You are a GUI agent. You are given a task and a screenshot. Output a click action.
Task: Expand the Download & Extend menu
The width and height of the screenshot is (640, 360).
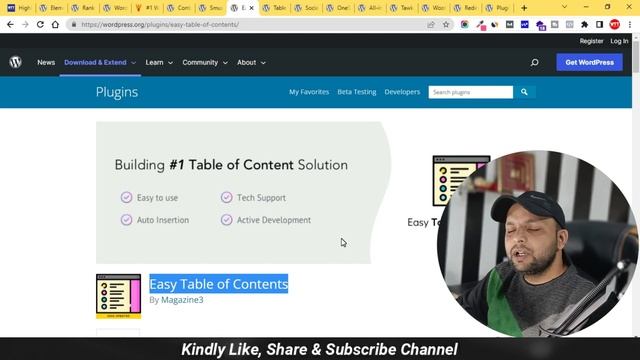[100, 62]
